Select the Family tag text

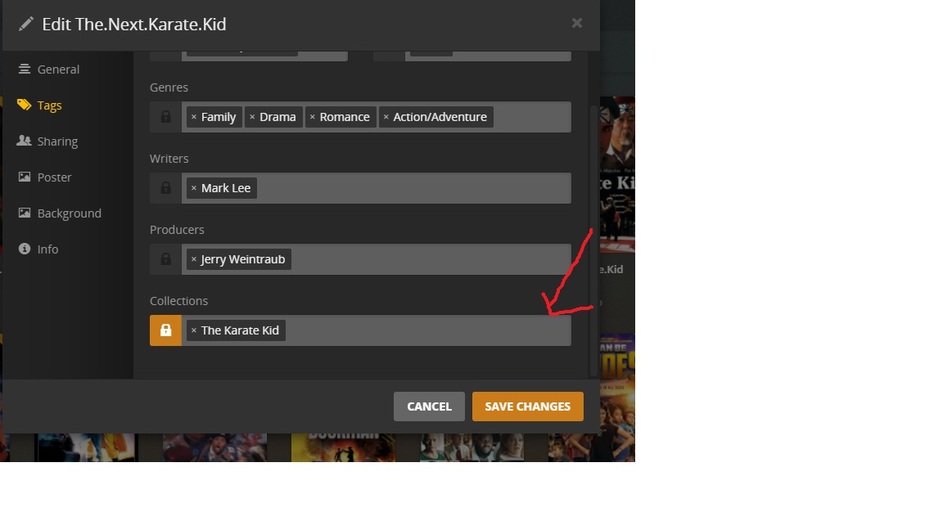click(218, 117)
